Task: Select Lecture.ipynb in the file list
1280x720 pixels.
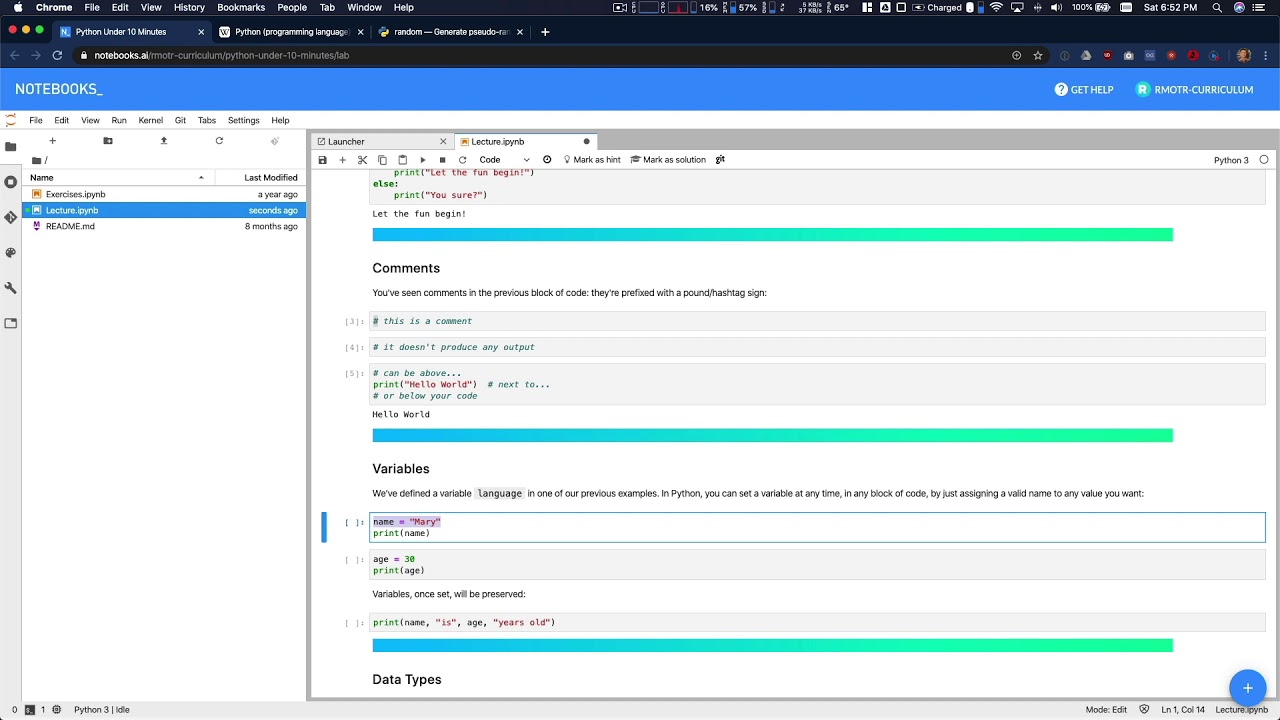Action: pyautogui.click(x=164, y=210)
